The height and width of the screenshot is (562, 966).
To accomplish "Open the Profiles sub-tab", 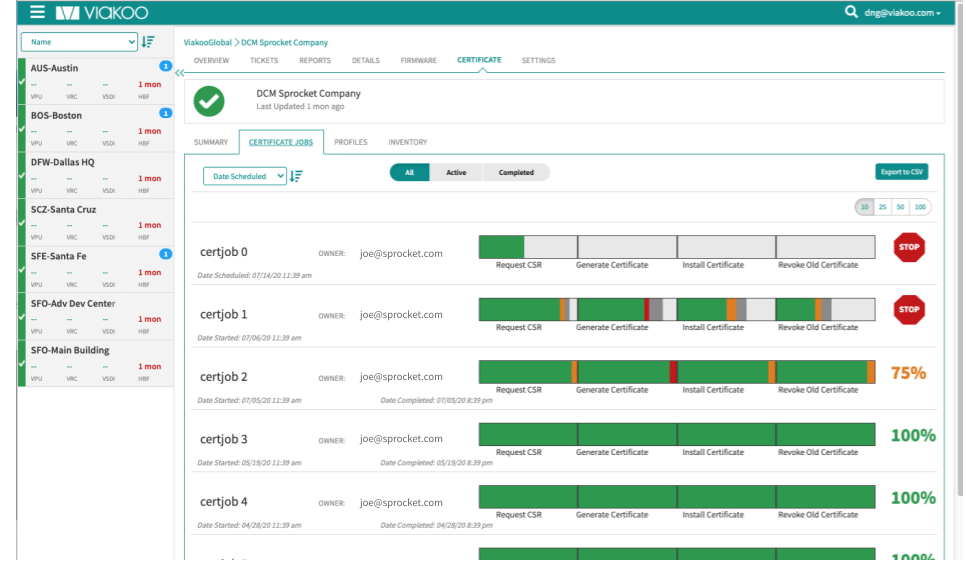I will (x=350, y=143).
